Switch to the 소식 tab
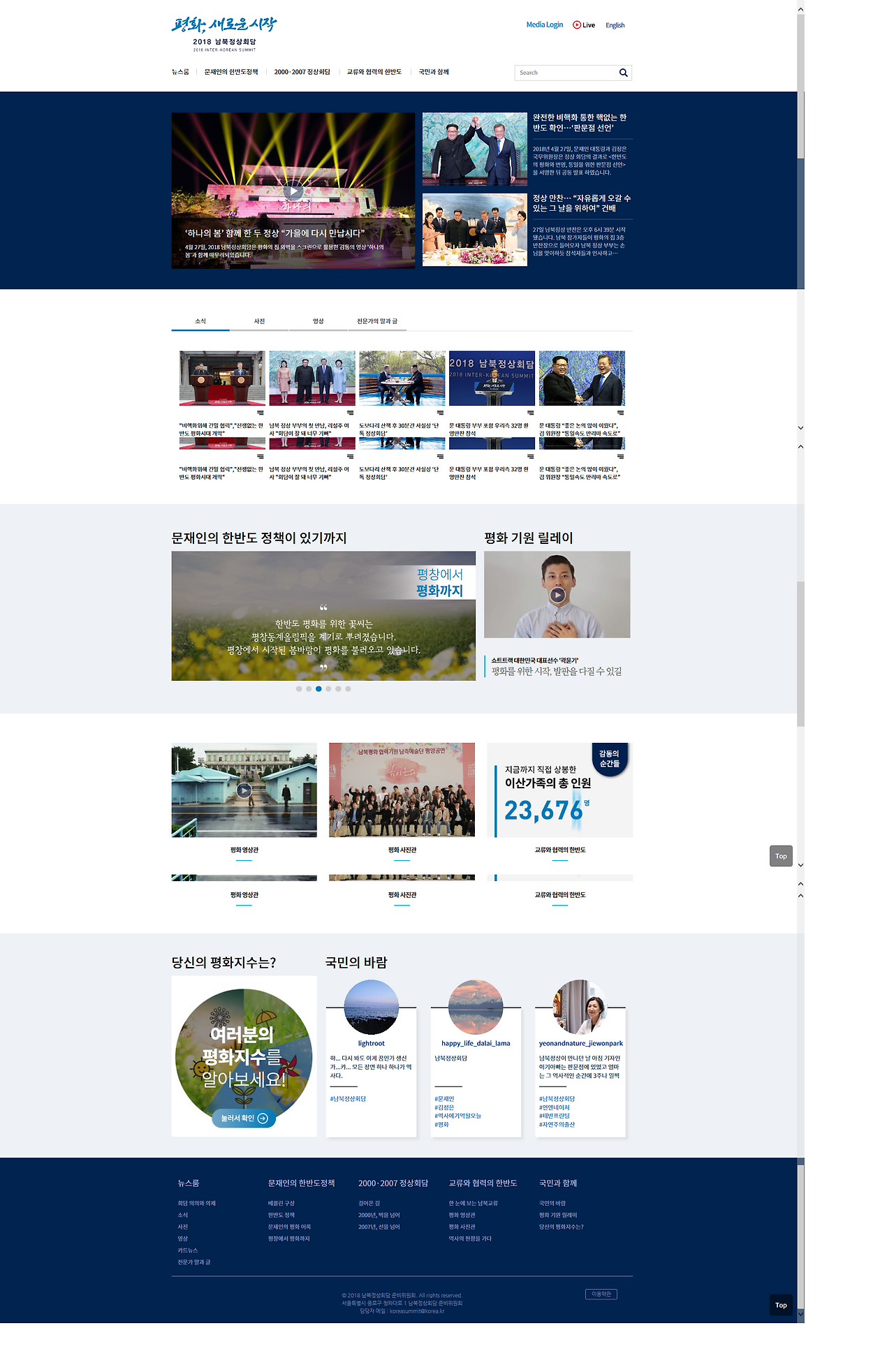The width and height of the screenshot is (894, 1372). click(x=200, y=321)
